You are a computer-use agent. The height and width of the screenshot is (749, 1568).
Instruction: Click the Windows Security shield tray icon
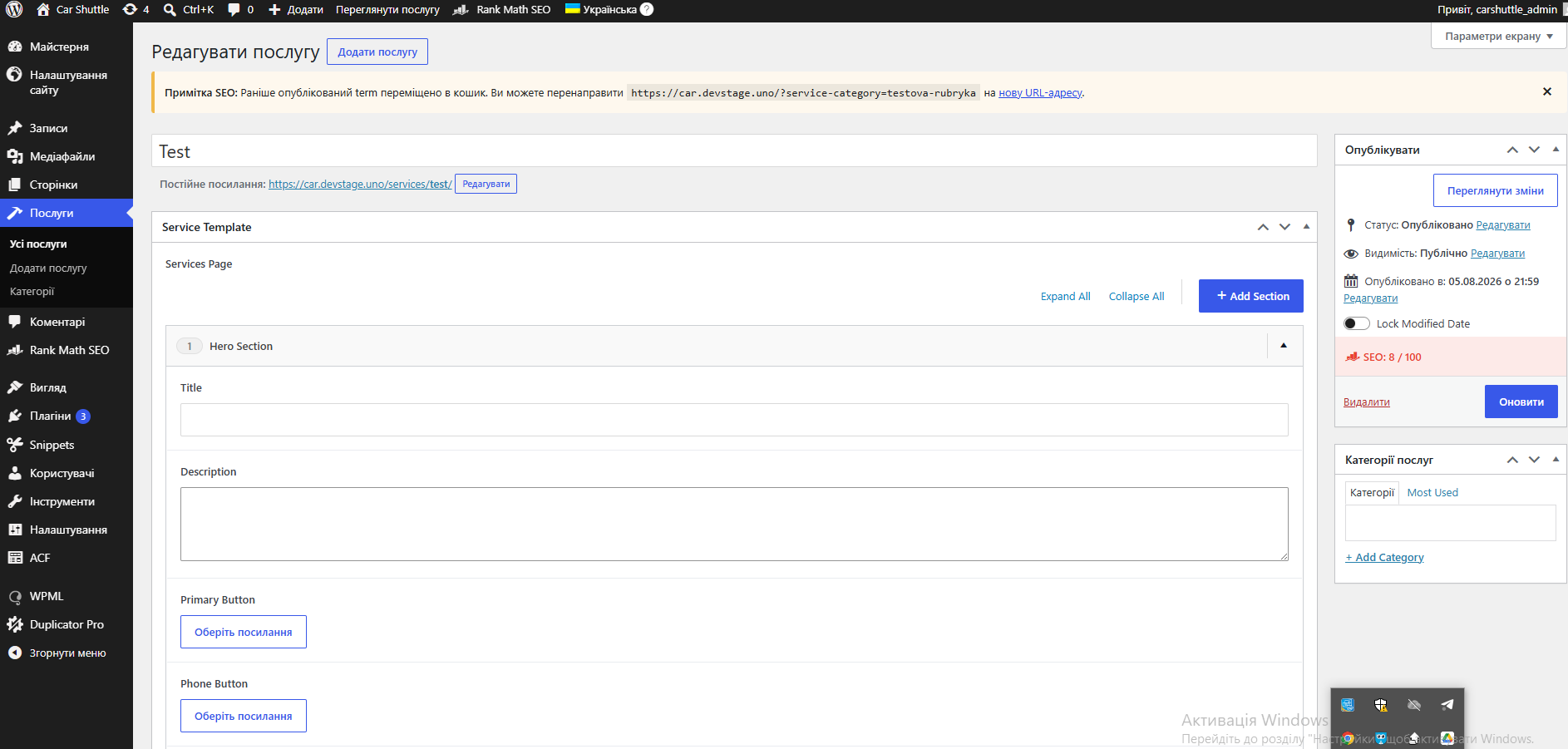coord(1381,705)
